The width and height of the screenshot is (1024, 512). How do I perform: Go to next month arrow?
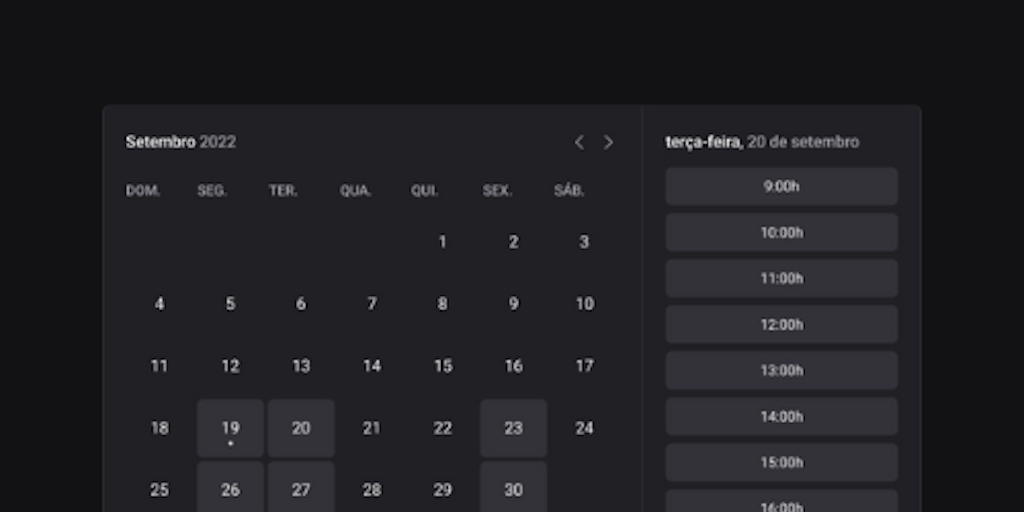(x=608, y=142)
